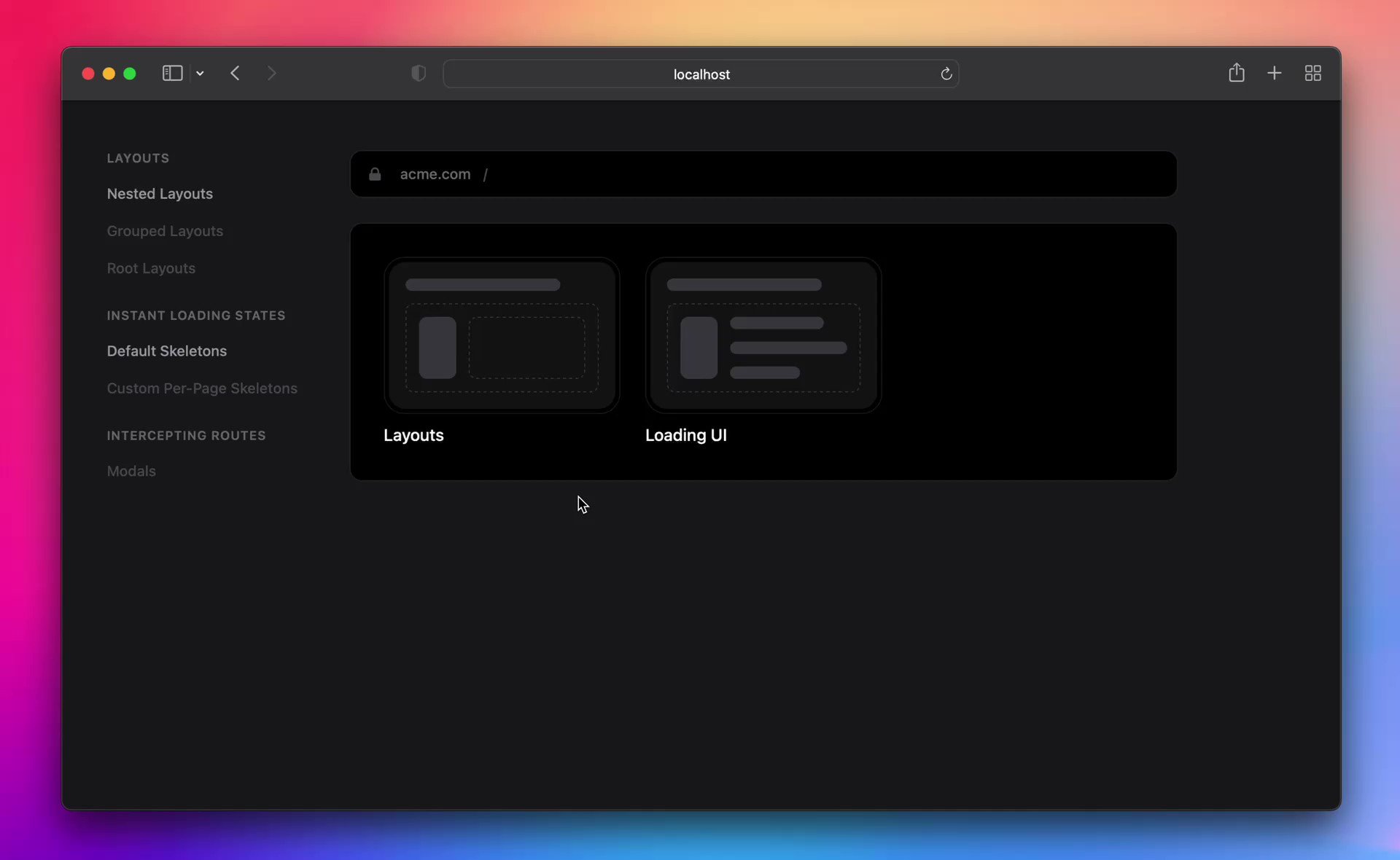Click the shield privacy icon in toolbar
Viewport: 1400px width, 860px height.
(418, 73)
